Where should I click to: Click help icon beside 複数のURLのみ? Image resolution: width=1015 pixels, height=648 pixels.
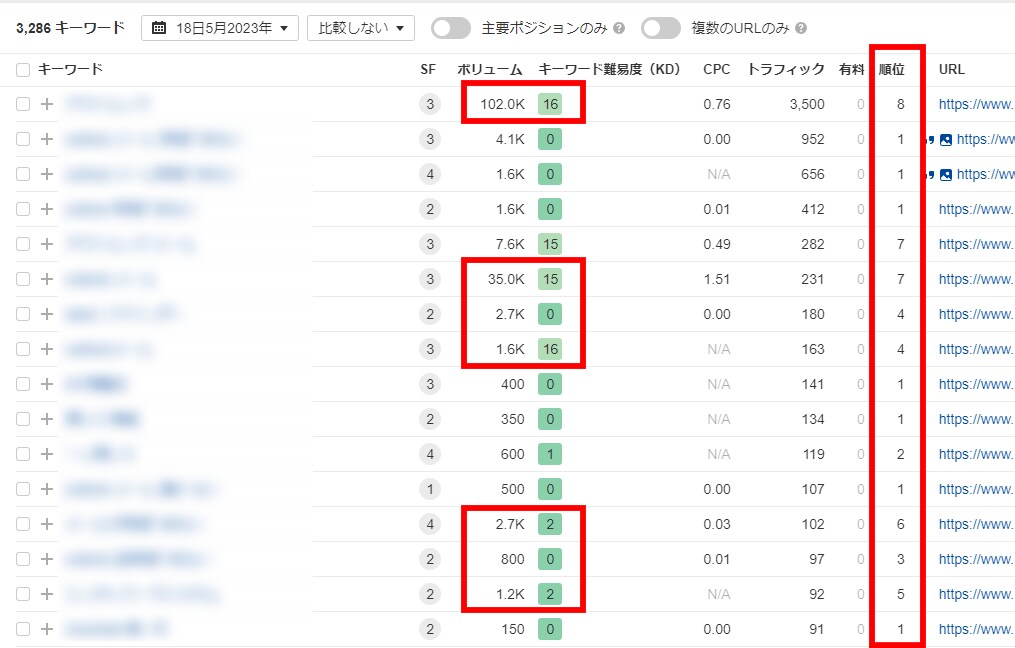pos(801,28)
